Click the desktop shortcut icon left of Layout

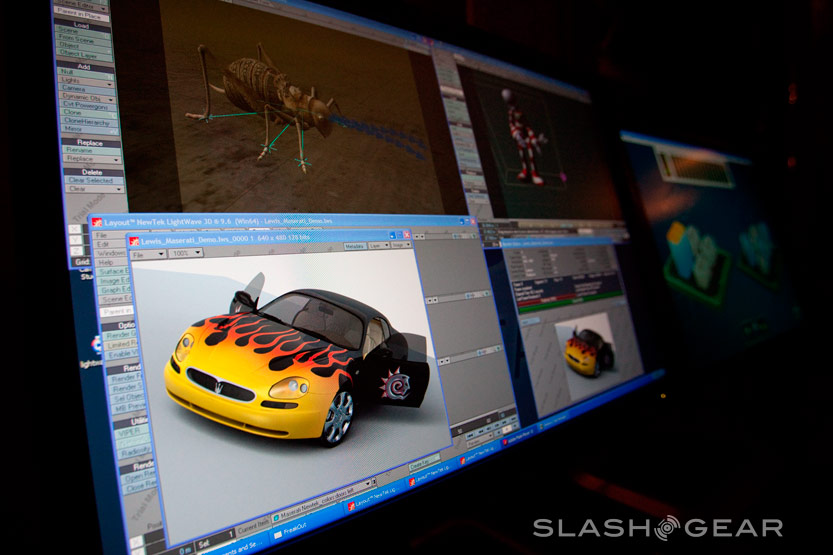pyautogui.click(x=96, y=343)
